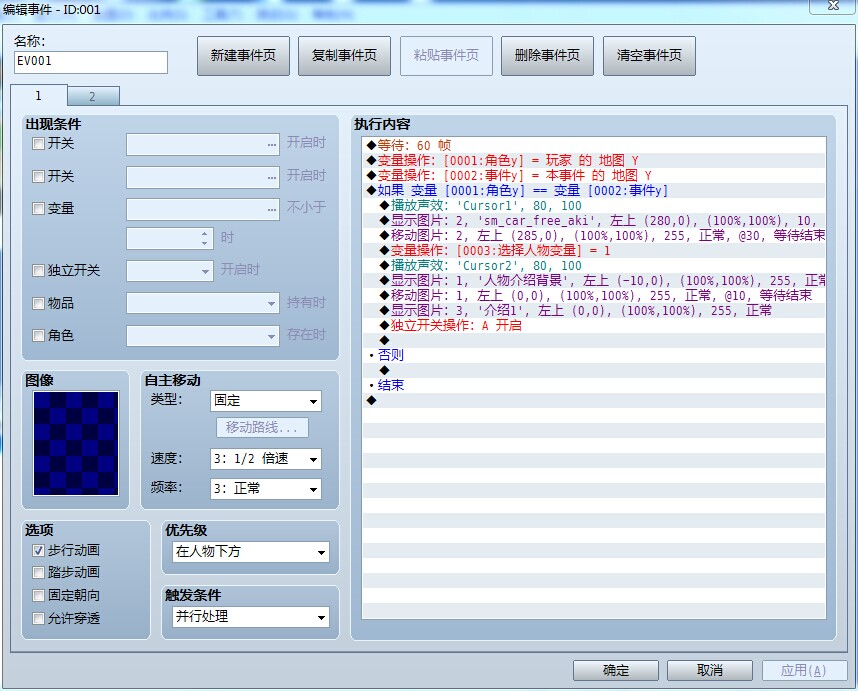This screenshot has width=858, height=691.
Task: Click the 清空事件页 button
Action: point(649,56)
